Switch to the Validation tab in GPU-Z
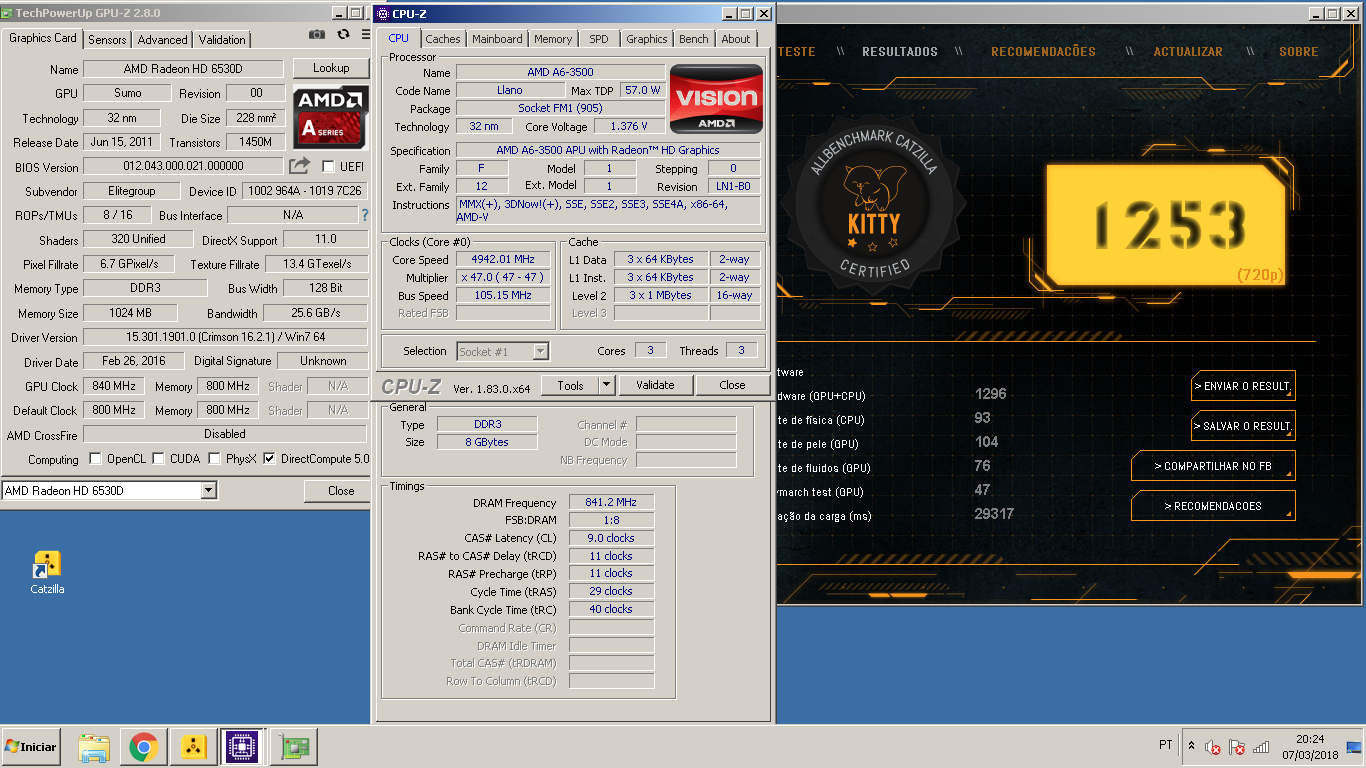1366x768 pixels. click(222, 40)
